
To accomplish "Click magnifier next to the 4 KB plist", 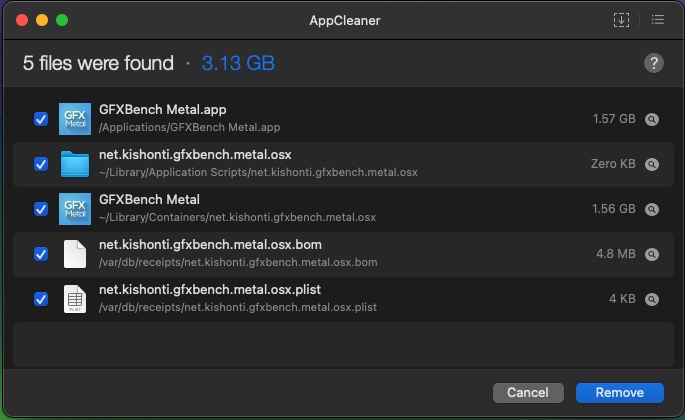I will 652,299.
